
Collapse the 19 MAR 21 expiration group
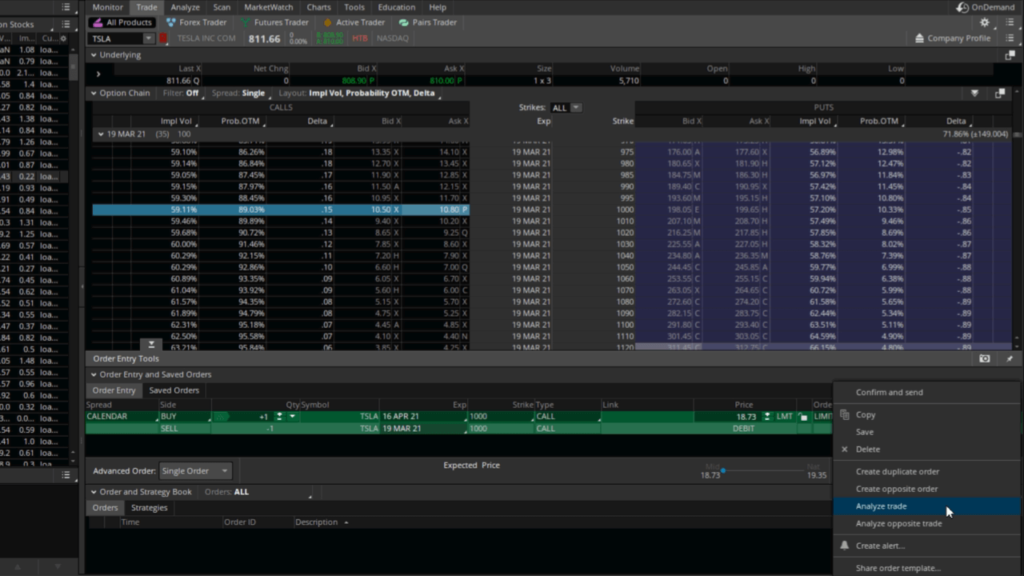pyautogui.click(x=101, y=135)
